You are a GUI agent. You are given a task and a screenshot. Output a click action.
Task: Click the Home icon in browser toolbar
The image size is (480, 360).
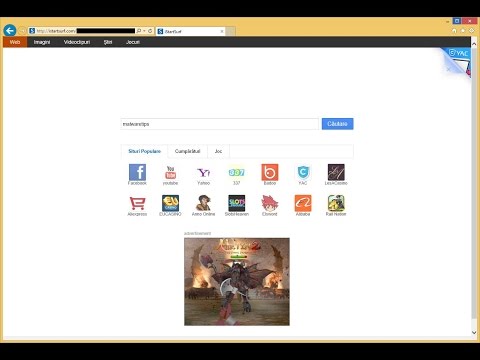click(454, 31)
